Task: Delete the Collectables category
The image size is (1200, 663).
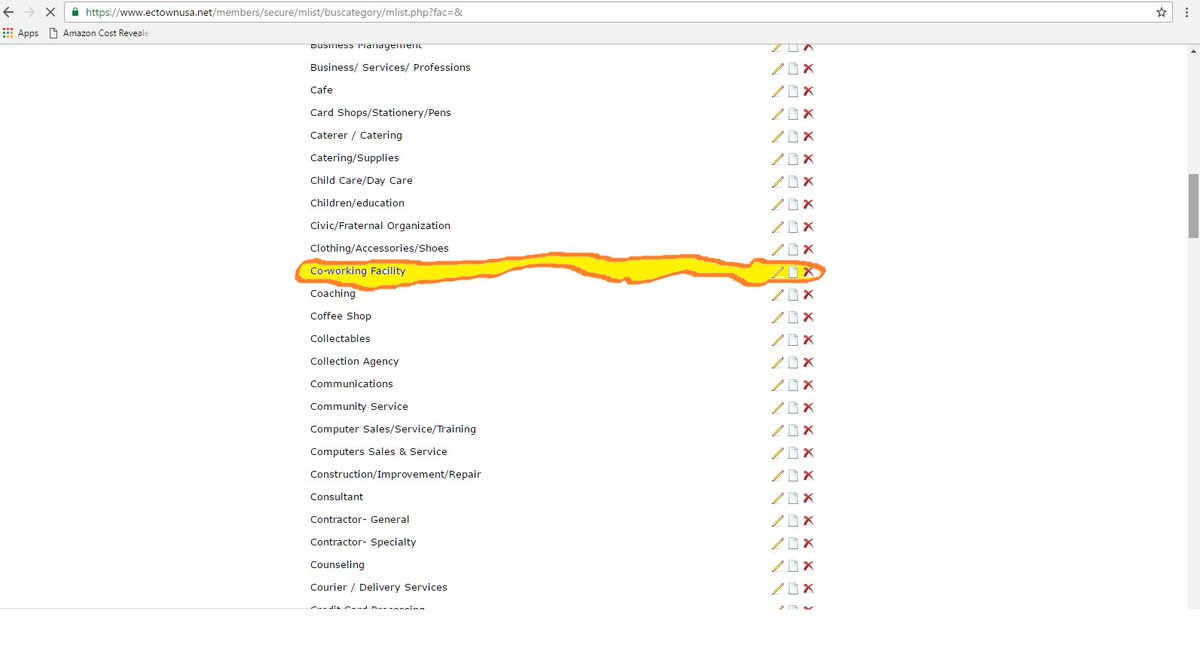Action: pos(808,340)
